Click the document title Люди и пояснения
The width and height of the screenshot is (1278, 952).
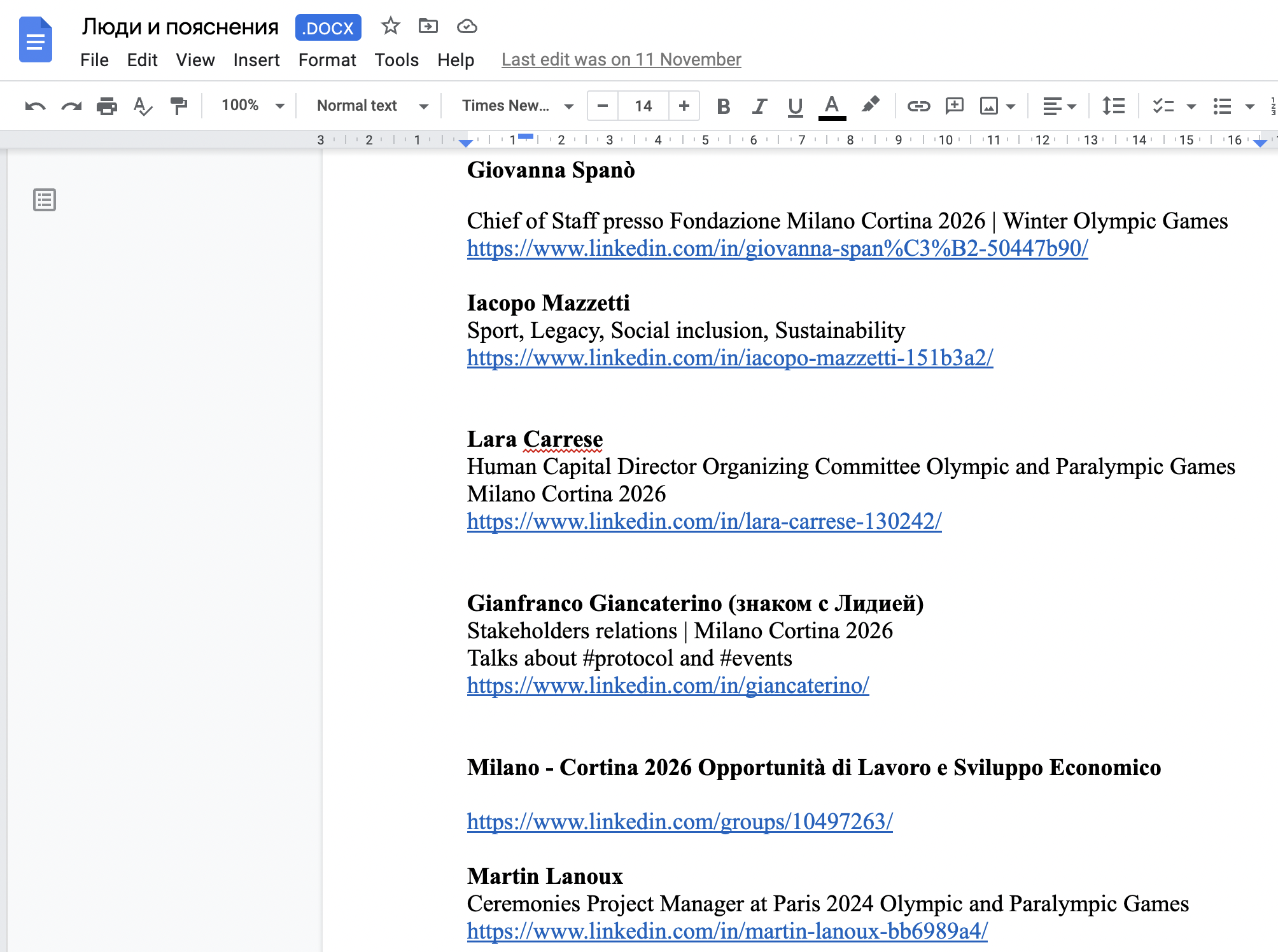click(x=180, y=27)
